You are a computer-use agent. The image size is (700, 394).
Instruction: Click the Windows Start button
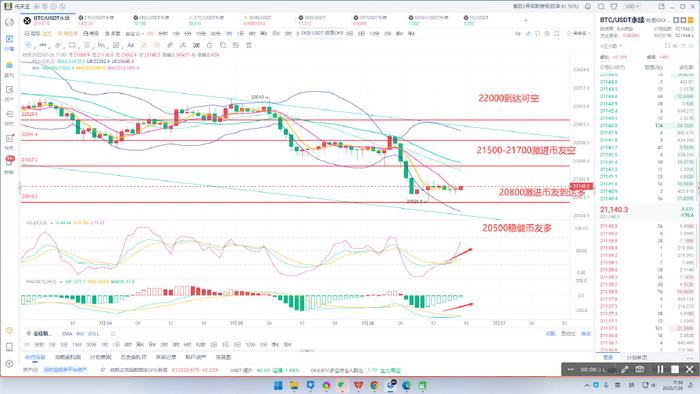coord(278,385)
